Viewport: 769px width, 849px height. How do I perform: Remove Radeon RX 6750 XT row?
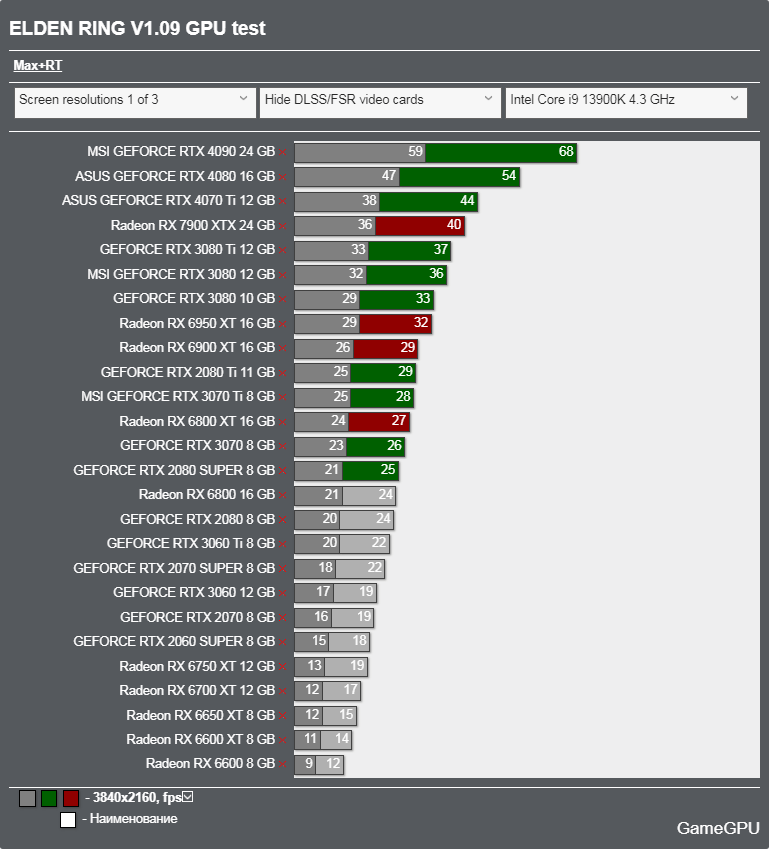coord(283,667)
